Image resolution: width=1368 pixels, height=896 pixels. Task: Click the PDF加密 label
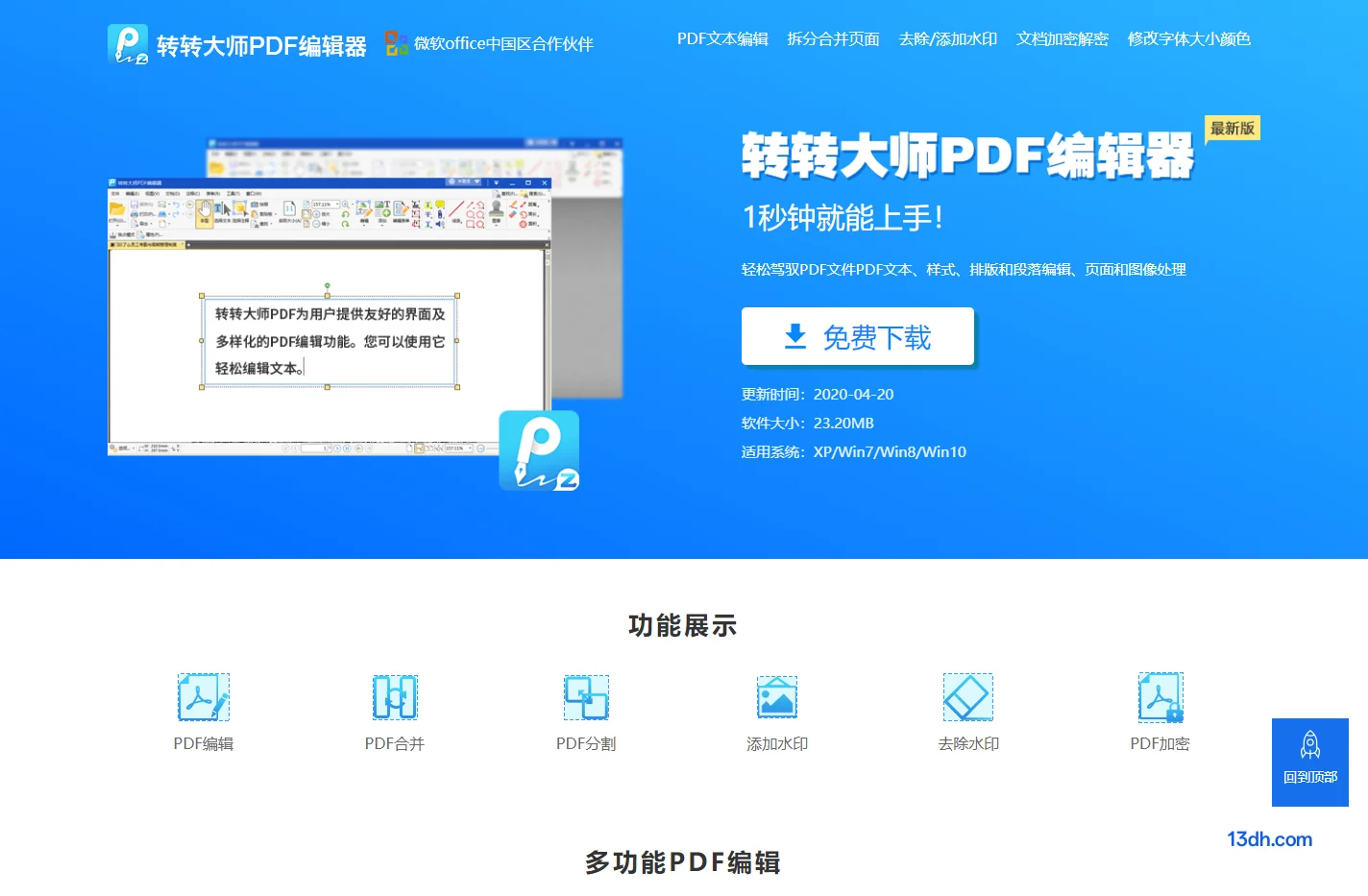point(1160,743)
